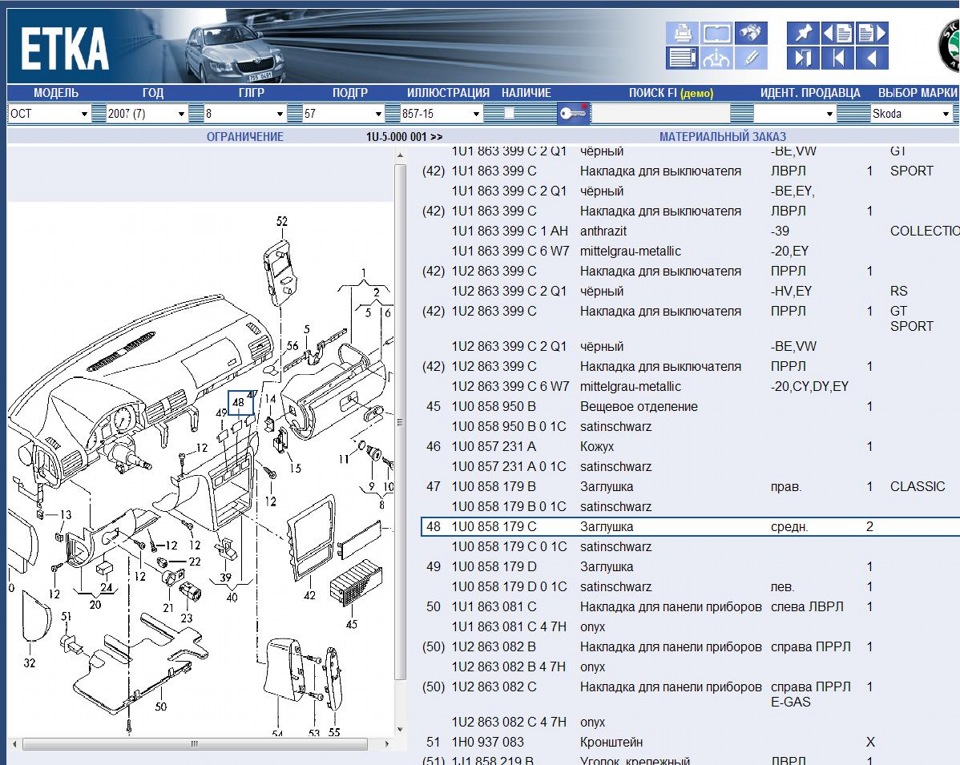
Task: Click the 1U-5-000 001 >> restriction link
Action: click(x=404, y=136)
